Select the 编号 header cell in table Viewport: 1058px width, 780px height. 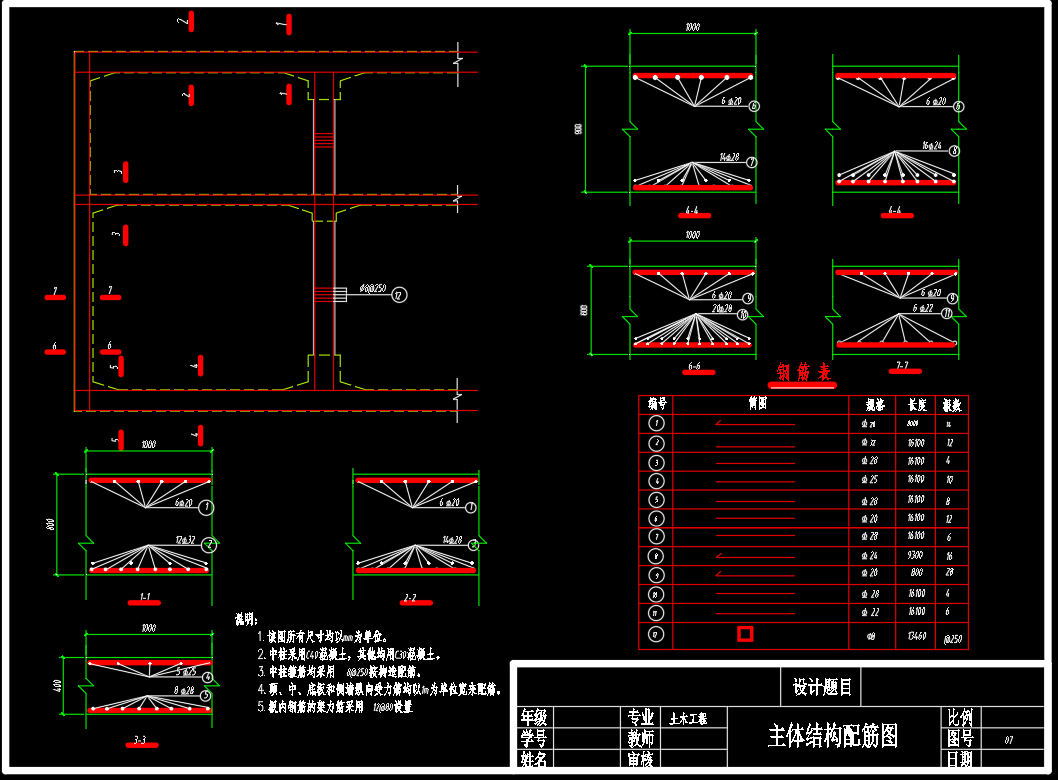pos(656,404)
